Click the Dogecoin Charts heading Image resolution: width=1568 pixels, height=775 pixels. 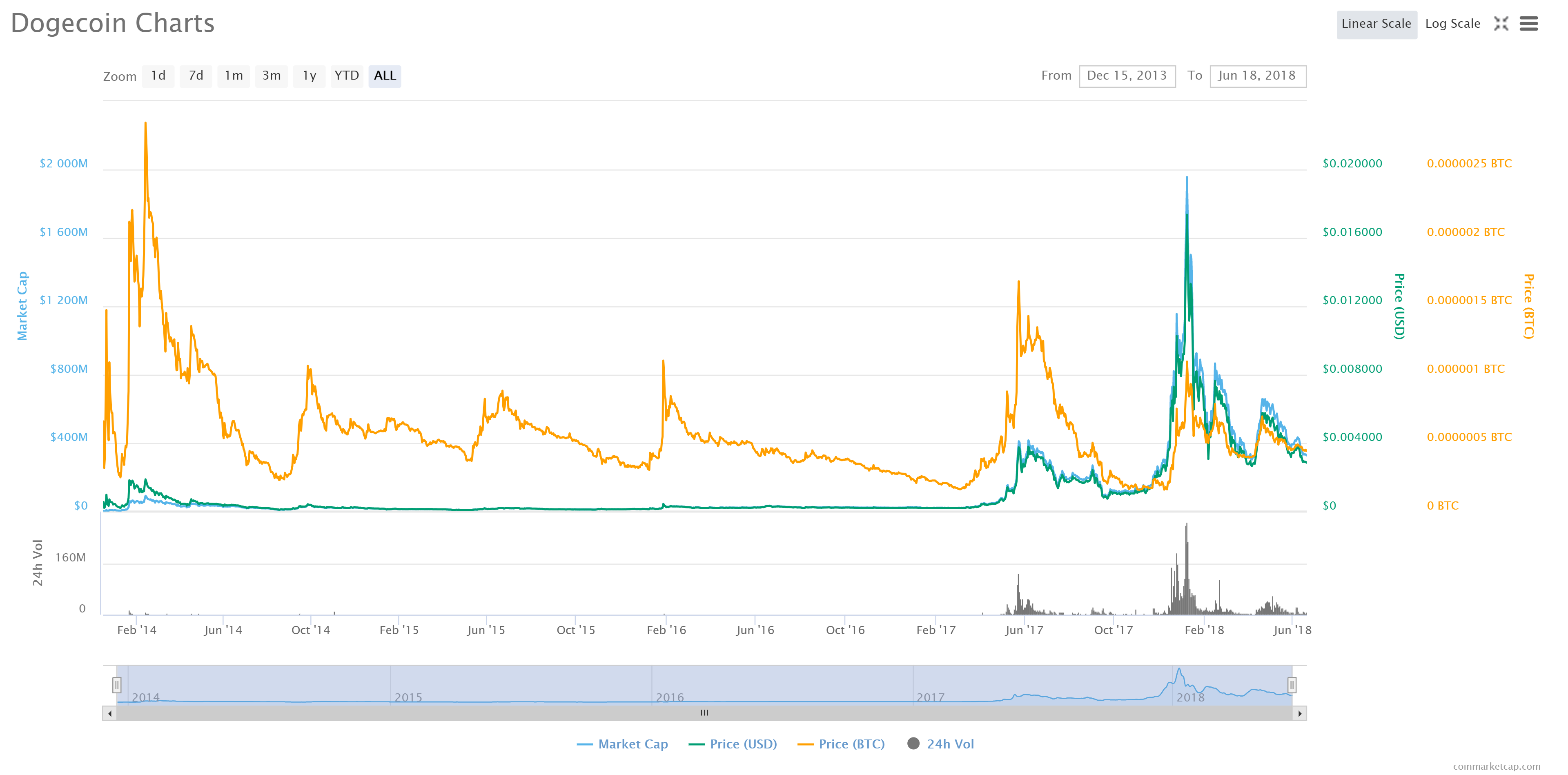[x=113, y=24]
